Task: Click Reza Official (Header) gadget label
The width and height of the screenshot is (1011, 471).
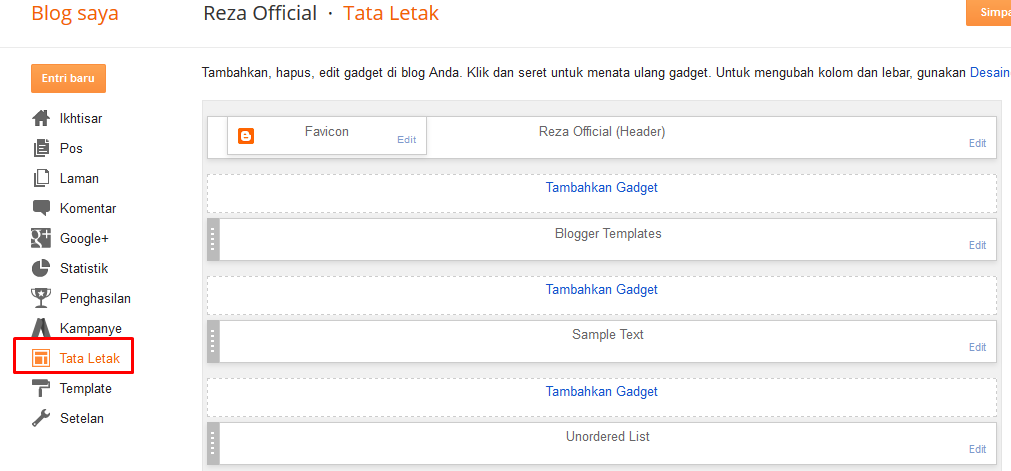Action: pyautogui.click(x=602, y=132)
